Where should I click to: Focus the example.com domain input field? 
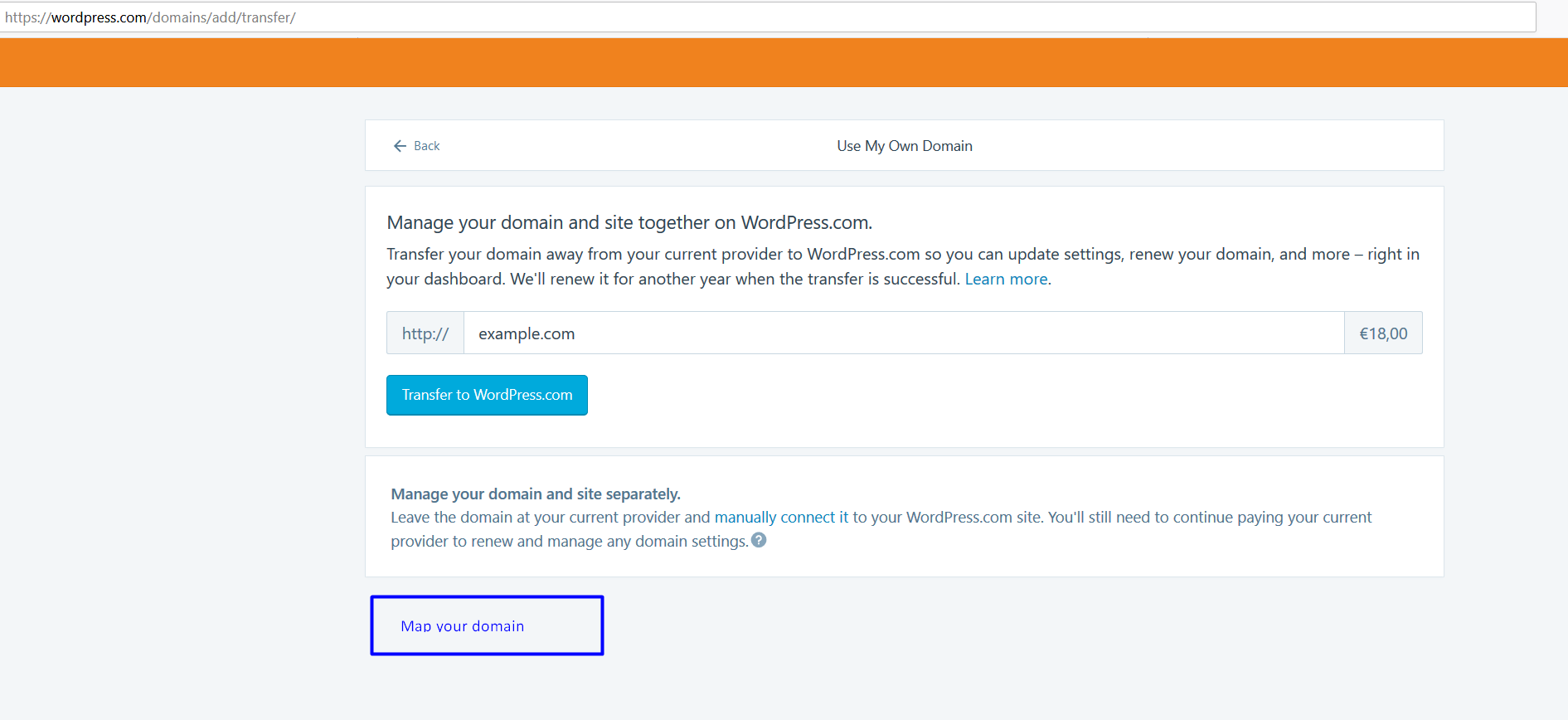(903, 333)
